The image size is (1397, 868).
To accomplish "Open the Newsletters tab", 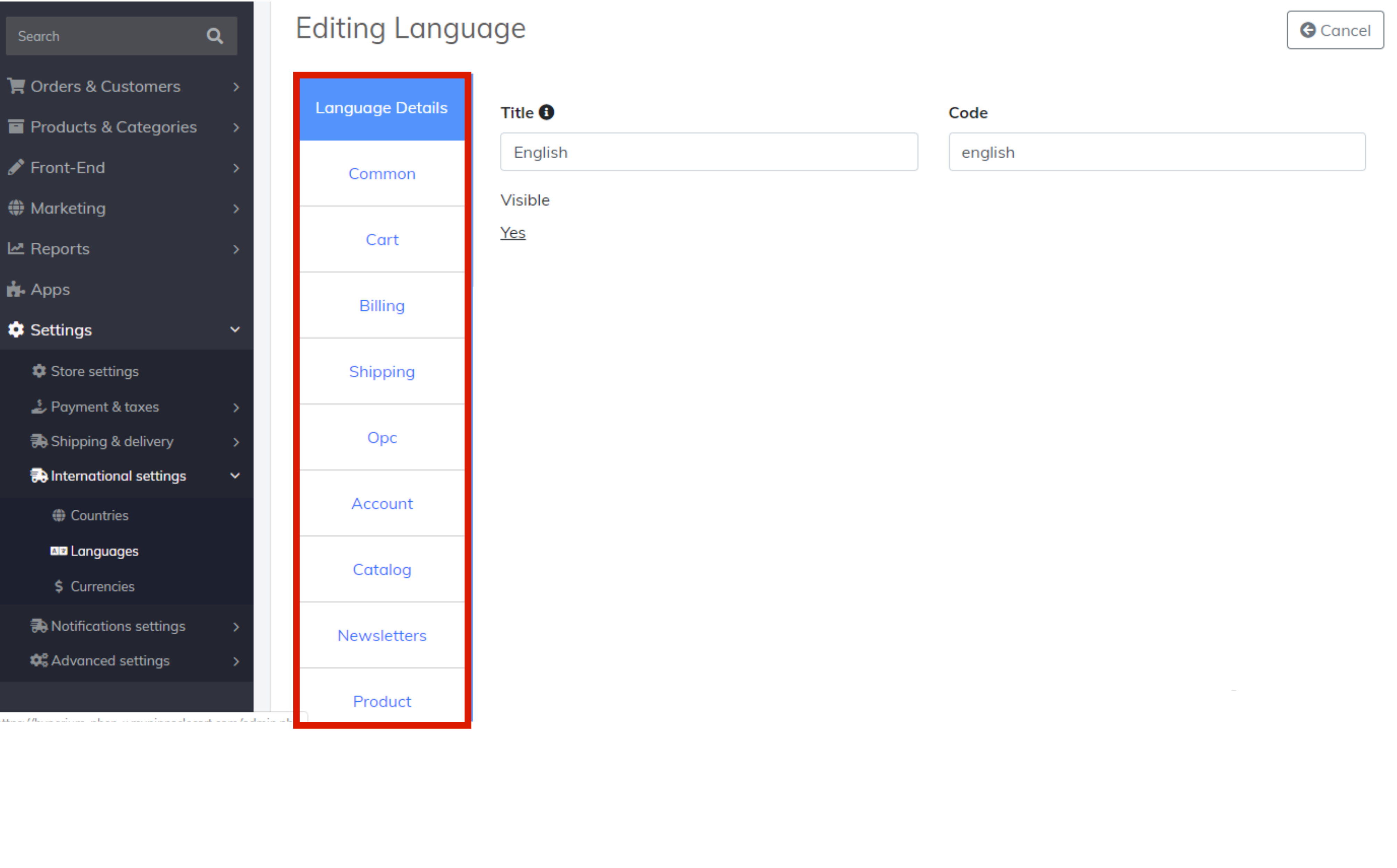I will [x=382, y=635].
